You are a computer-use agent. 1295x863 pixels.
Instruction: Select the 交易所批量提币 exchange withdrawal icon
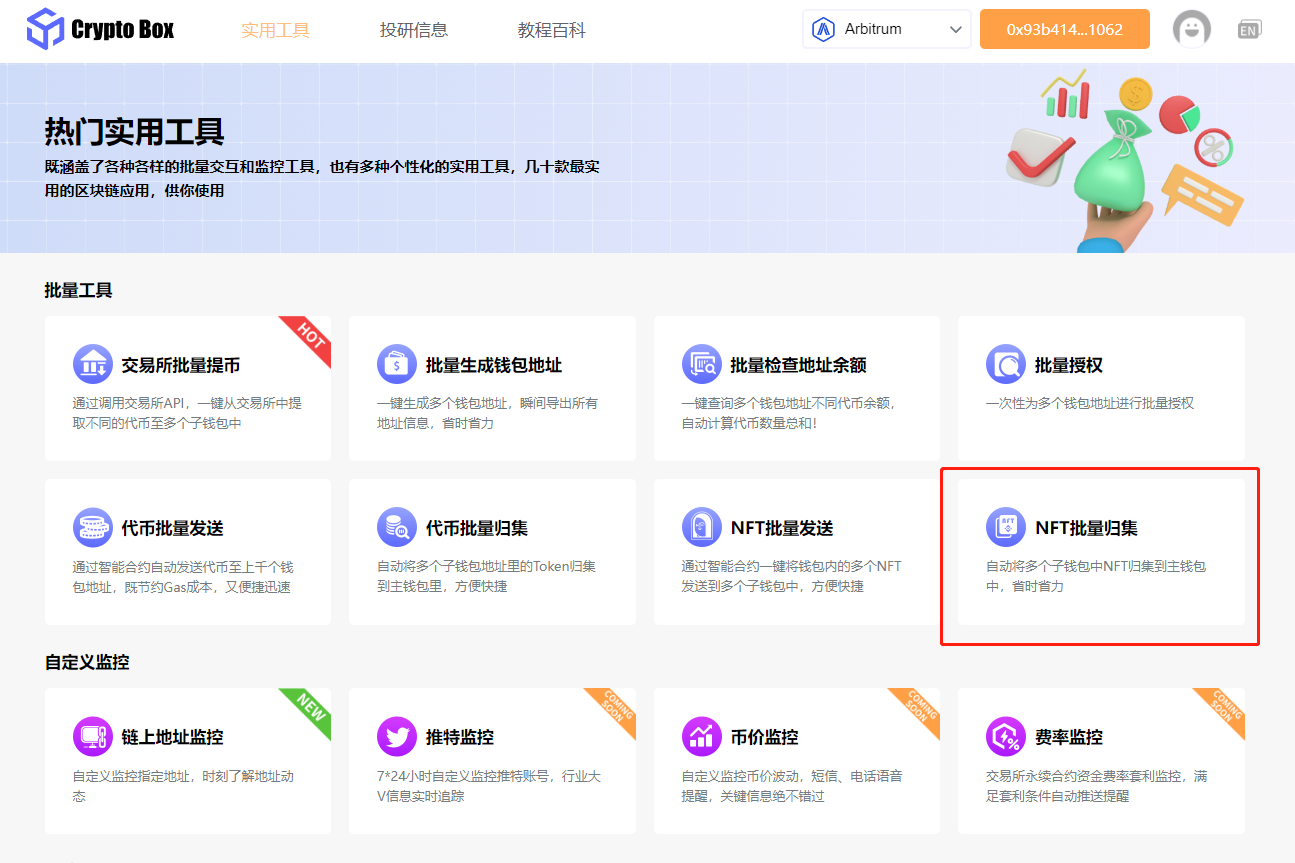[93, 365]
